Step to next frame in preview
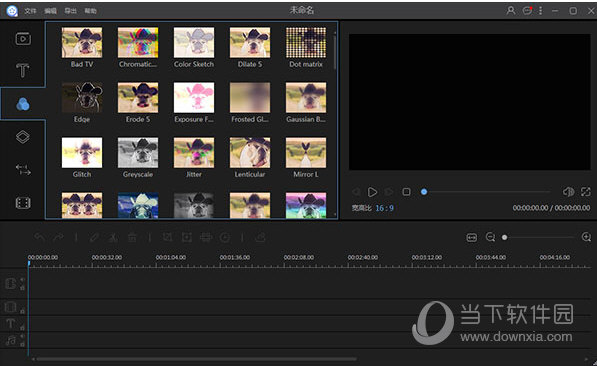 [389, 192]
